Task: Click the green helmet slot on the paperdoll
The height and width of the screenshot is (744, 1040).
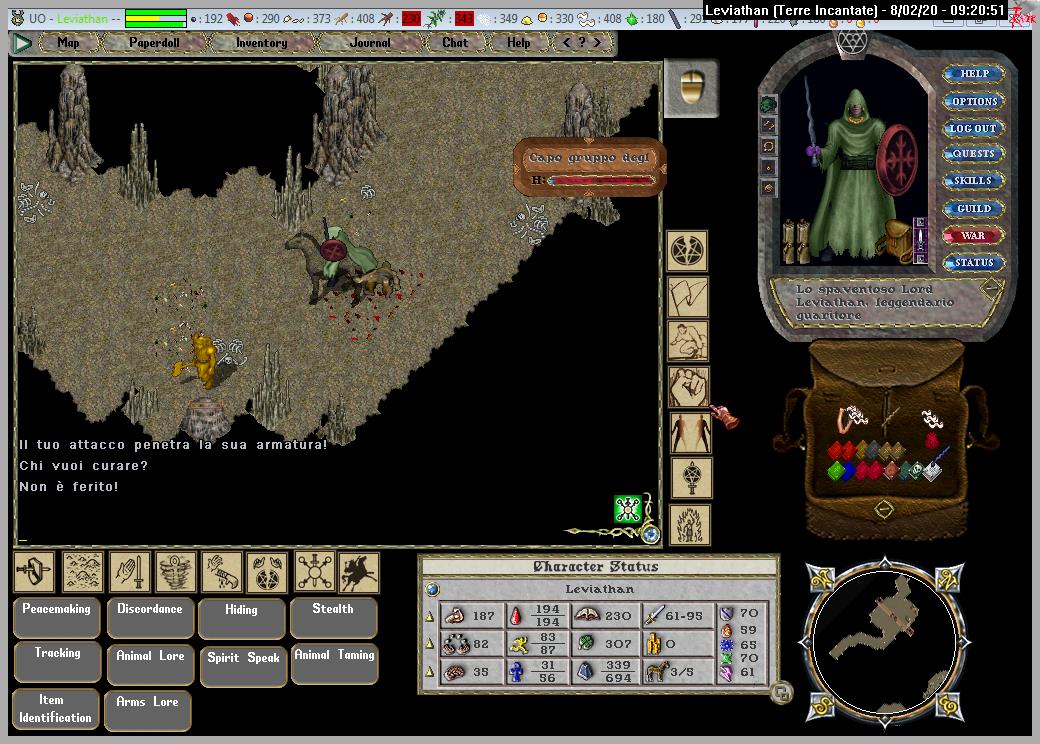Action: (x=768, y=105)
